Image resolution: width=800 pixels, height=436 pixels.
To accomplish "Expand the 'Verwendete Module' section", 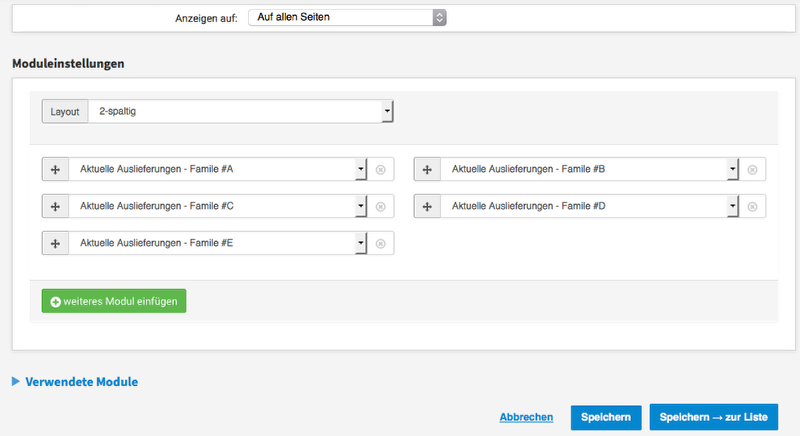I will coord(75,382).
